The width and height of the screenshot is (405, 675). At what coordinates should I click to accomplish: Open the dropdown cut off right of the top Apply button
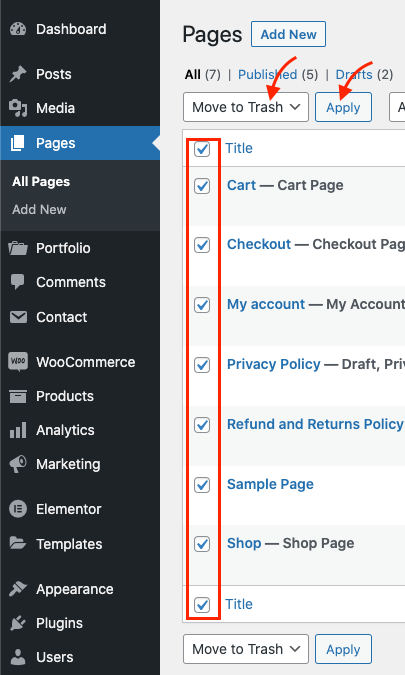click(397, 107)
